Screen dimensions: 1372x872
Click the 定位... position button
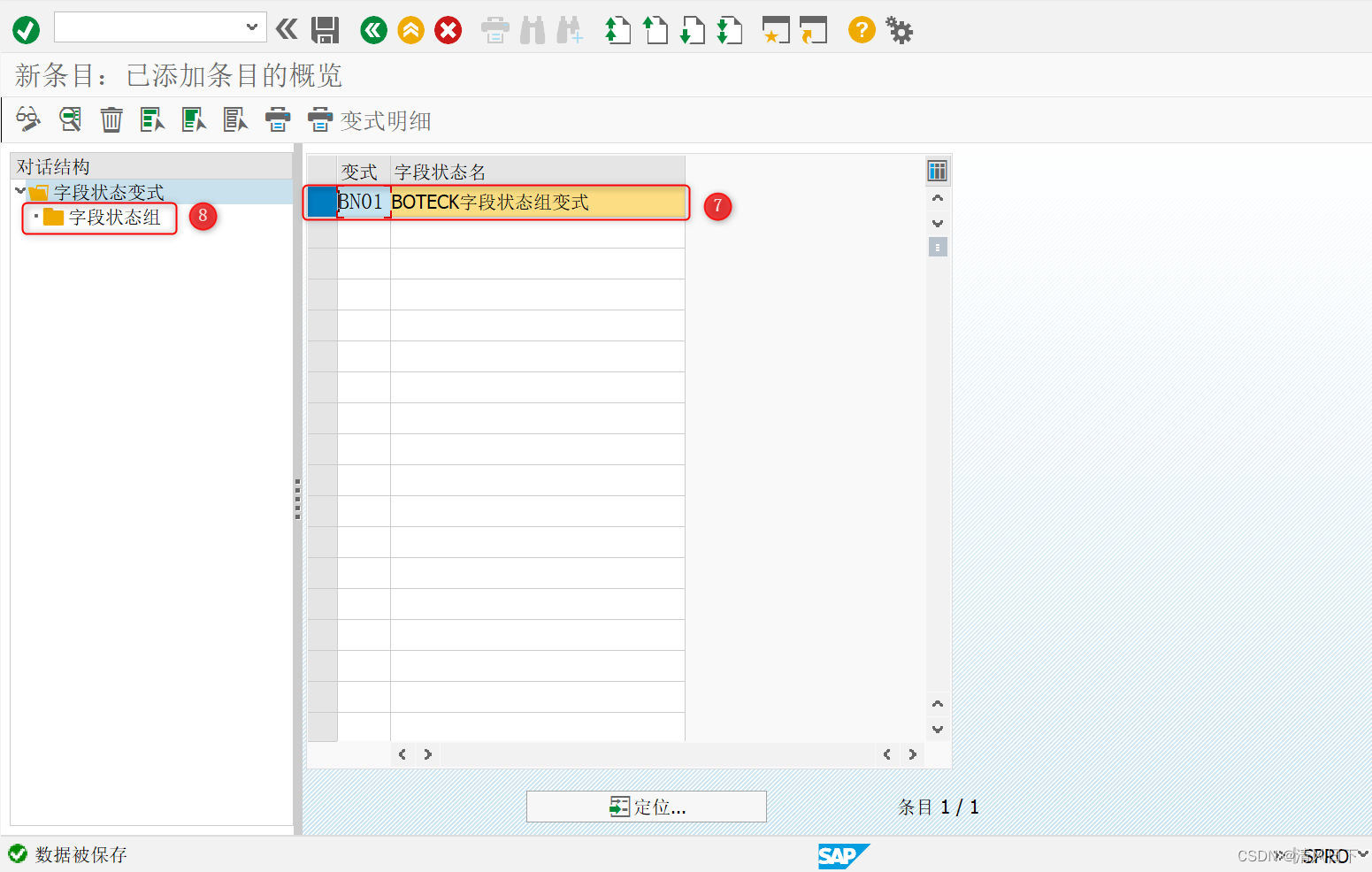[x=647, y=807]
